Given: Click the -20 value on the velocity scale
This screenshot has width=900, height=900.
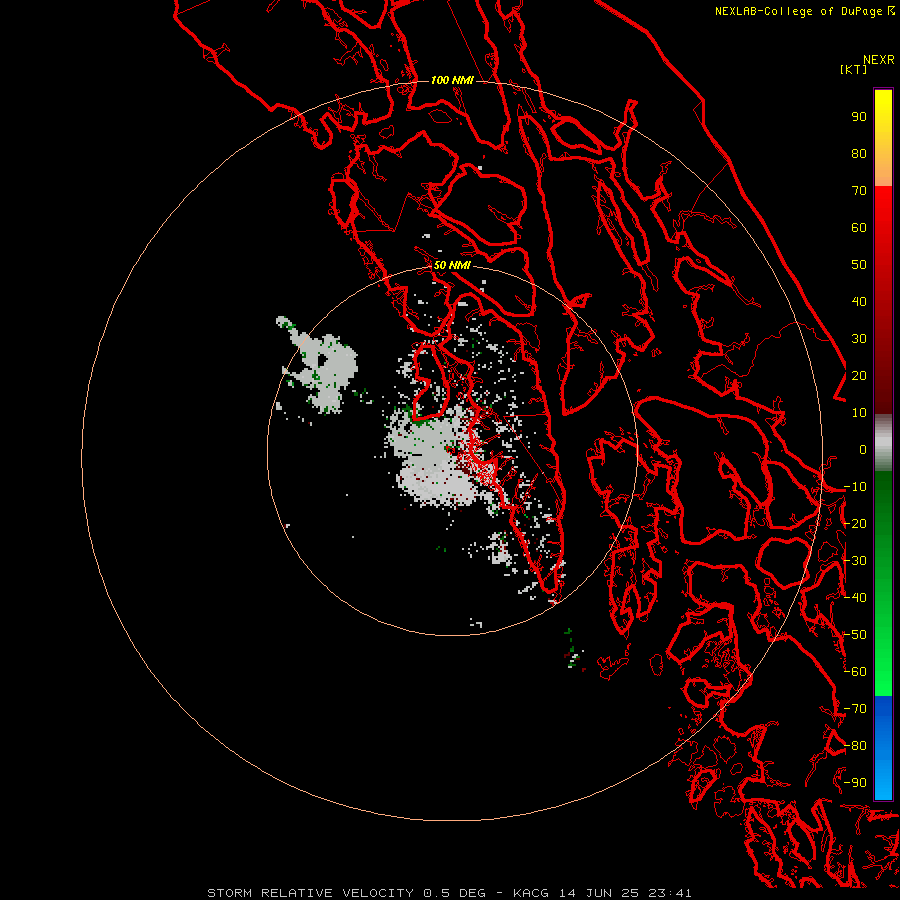Looking at the screenshot, I should [x=855, y=524].
